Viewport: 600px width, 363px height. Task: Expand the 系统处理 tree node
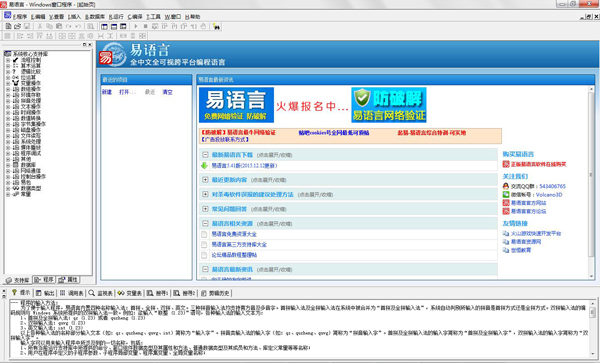pos(8,142)
